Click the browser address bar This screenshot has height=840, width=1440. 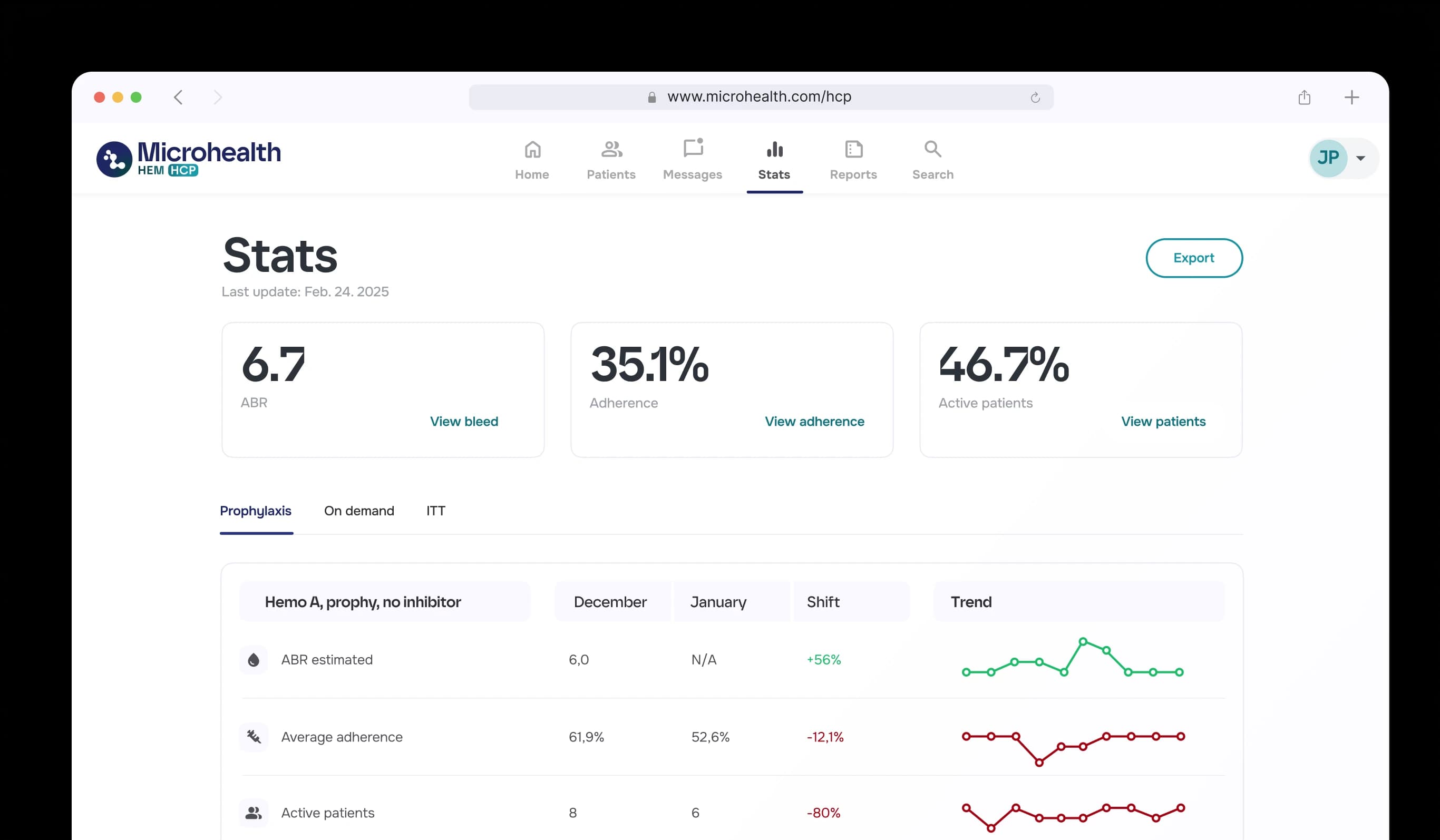pos(760,96)
